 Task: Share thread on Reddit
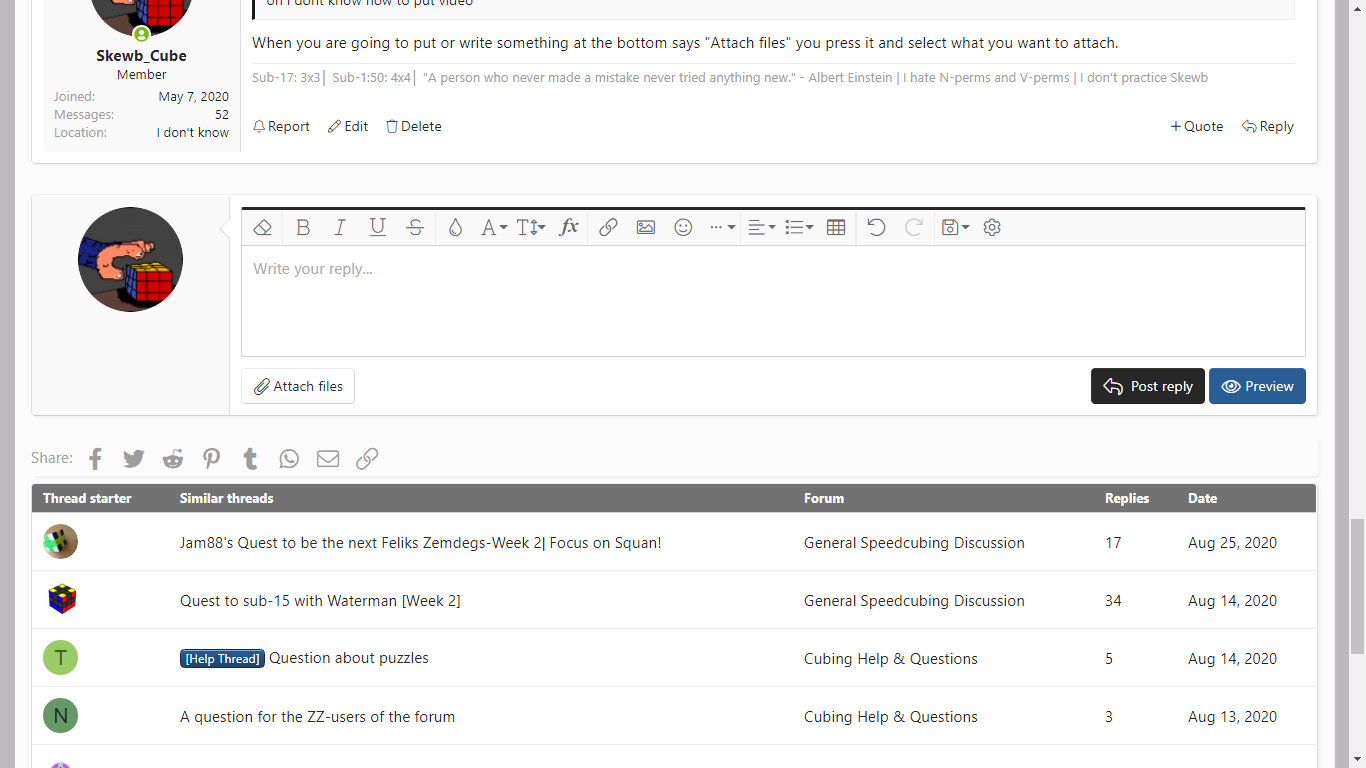173,458
